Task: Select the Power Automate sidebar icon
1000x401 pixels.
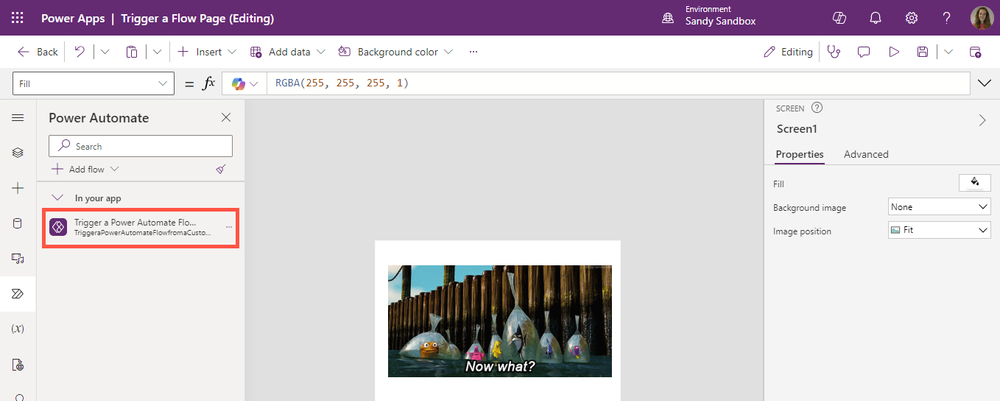Action: tap(18, 293)
